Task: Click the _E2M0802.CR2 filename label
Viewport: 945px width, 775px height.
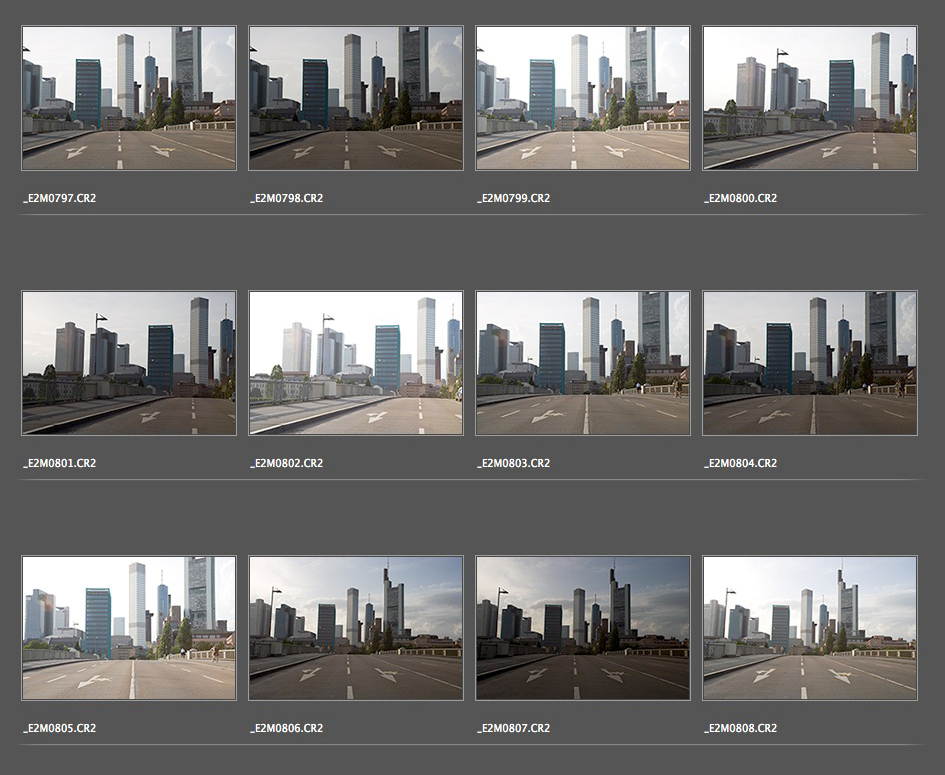Action: (286, 463)
